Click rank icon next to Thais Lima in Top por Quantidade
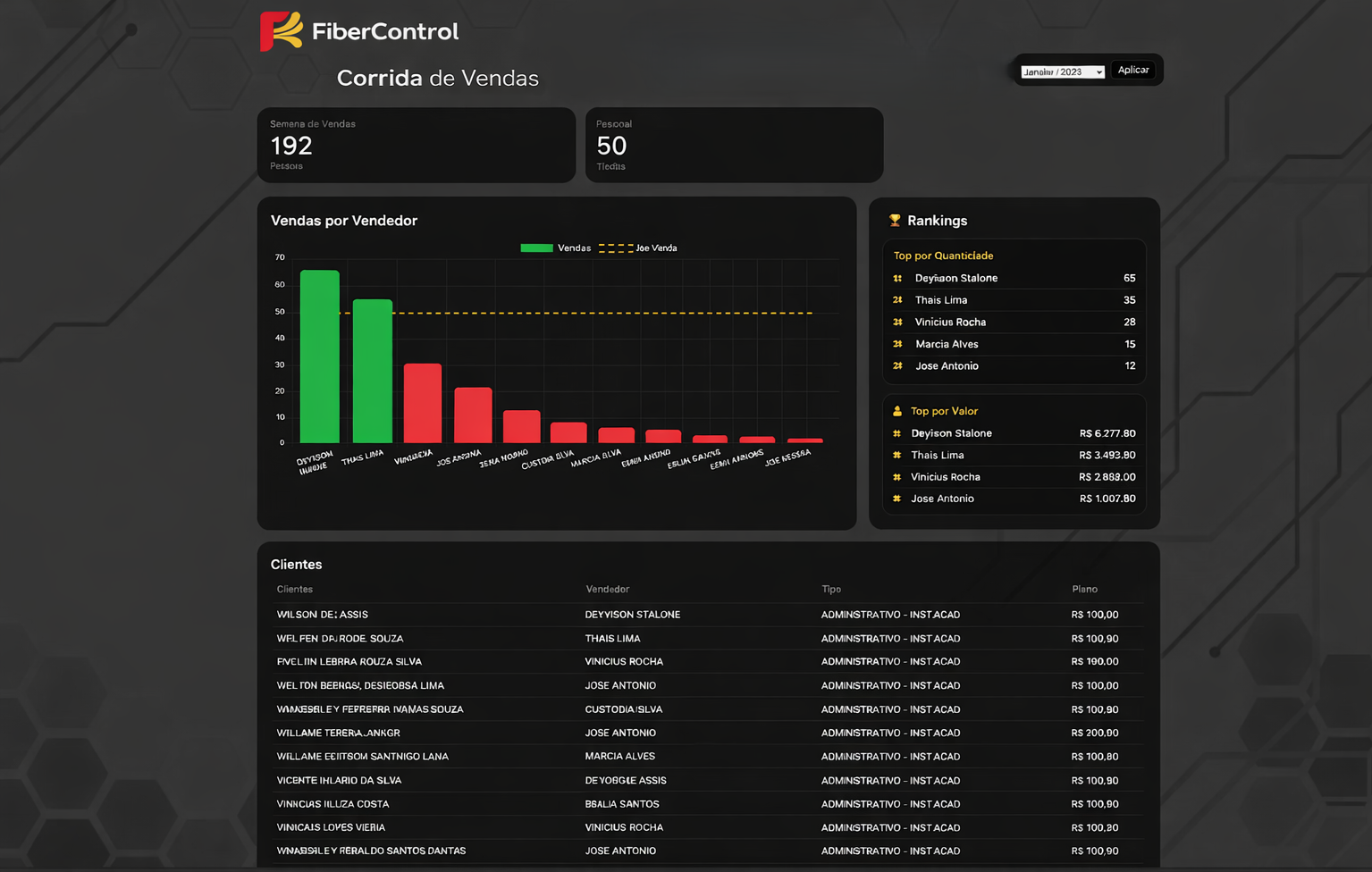Viewport: 1372px width, 872px height. [897, 300]
